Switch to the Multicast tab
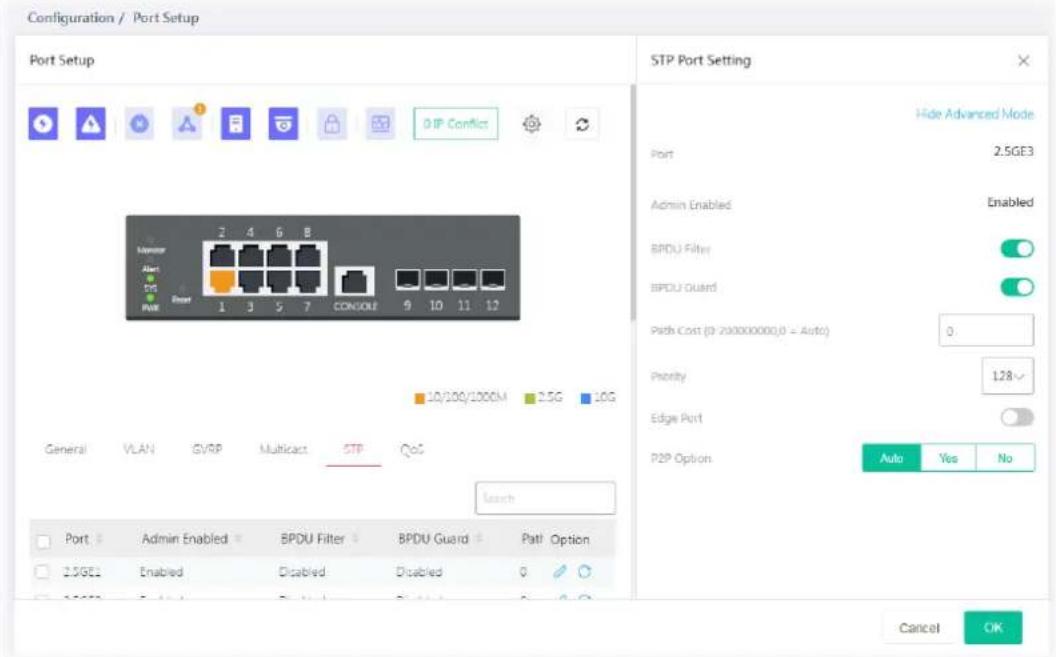Screen dimensions: 1056x657 click(x=283, y=449)
